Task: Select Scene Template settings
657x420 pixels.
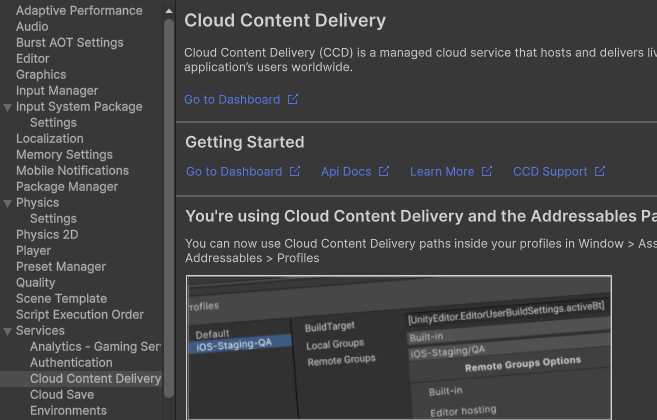Action: (x=61, y=298)
